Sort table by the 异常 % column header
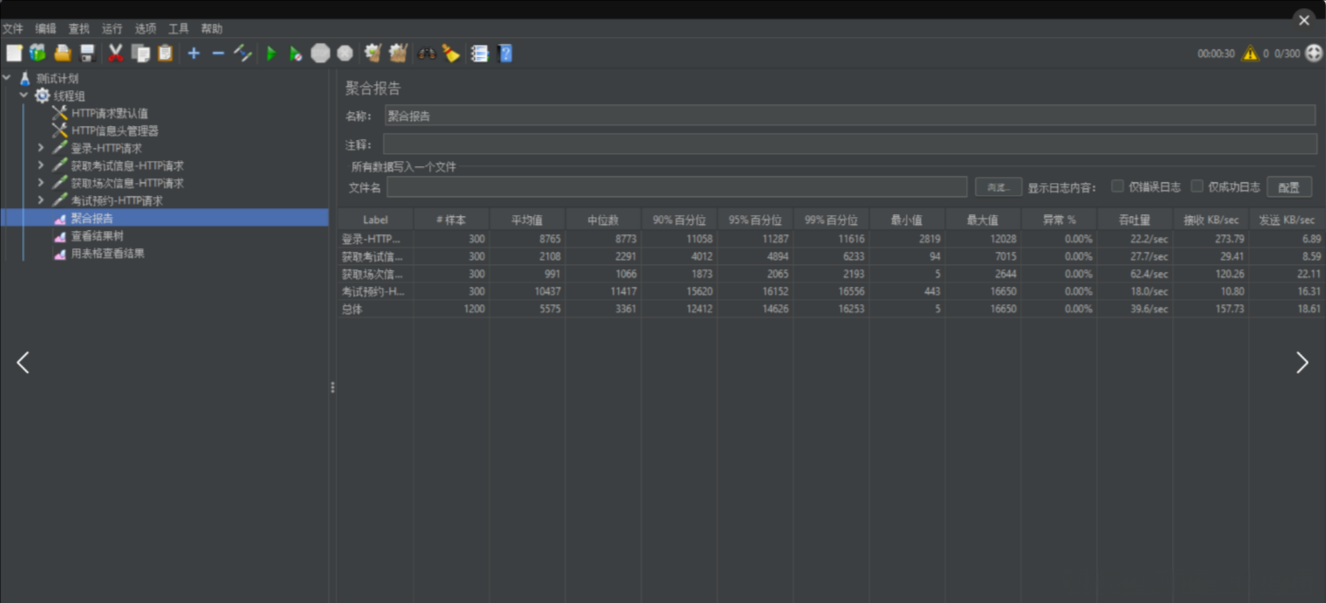 point(1059,219)
